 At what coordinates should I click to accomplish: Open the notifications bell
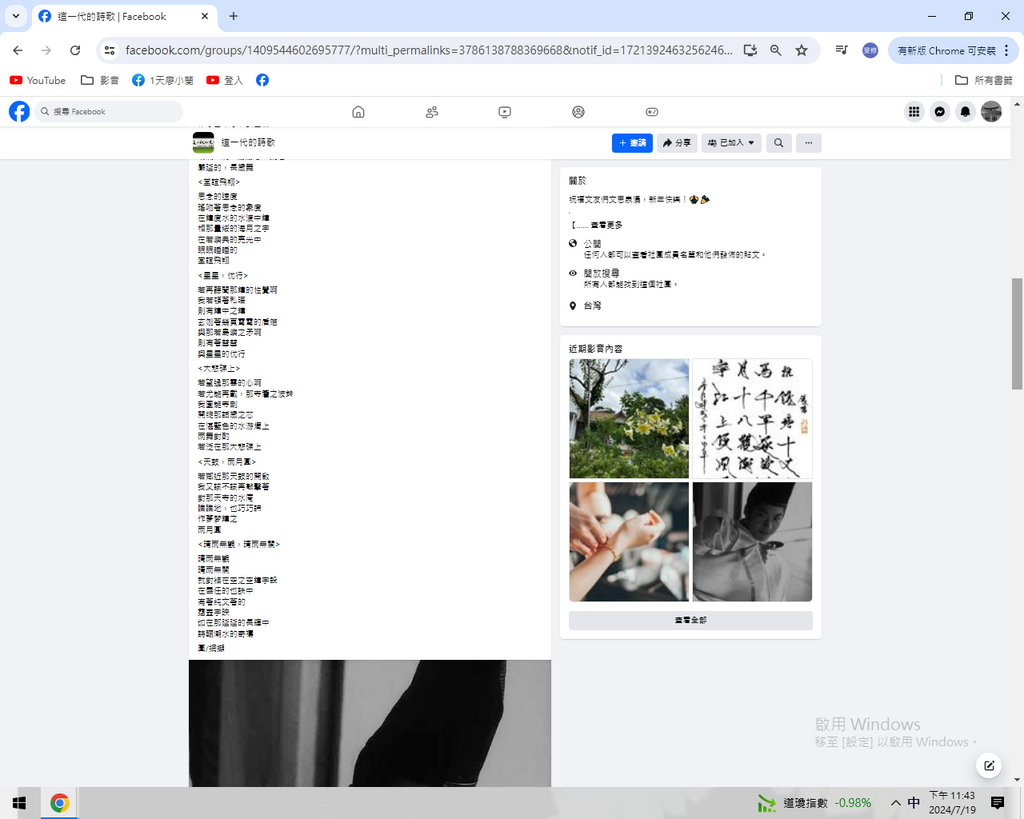pos(965,112)
